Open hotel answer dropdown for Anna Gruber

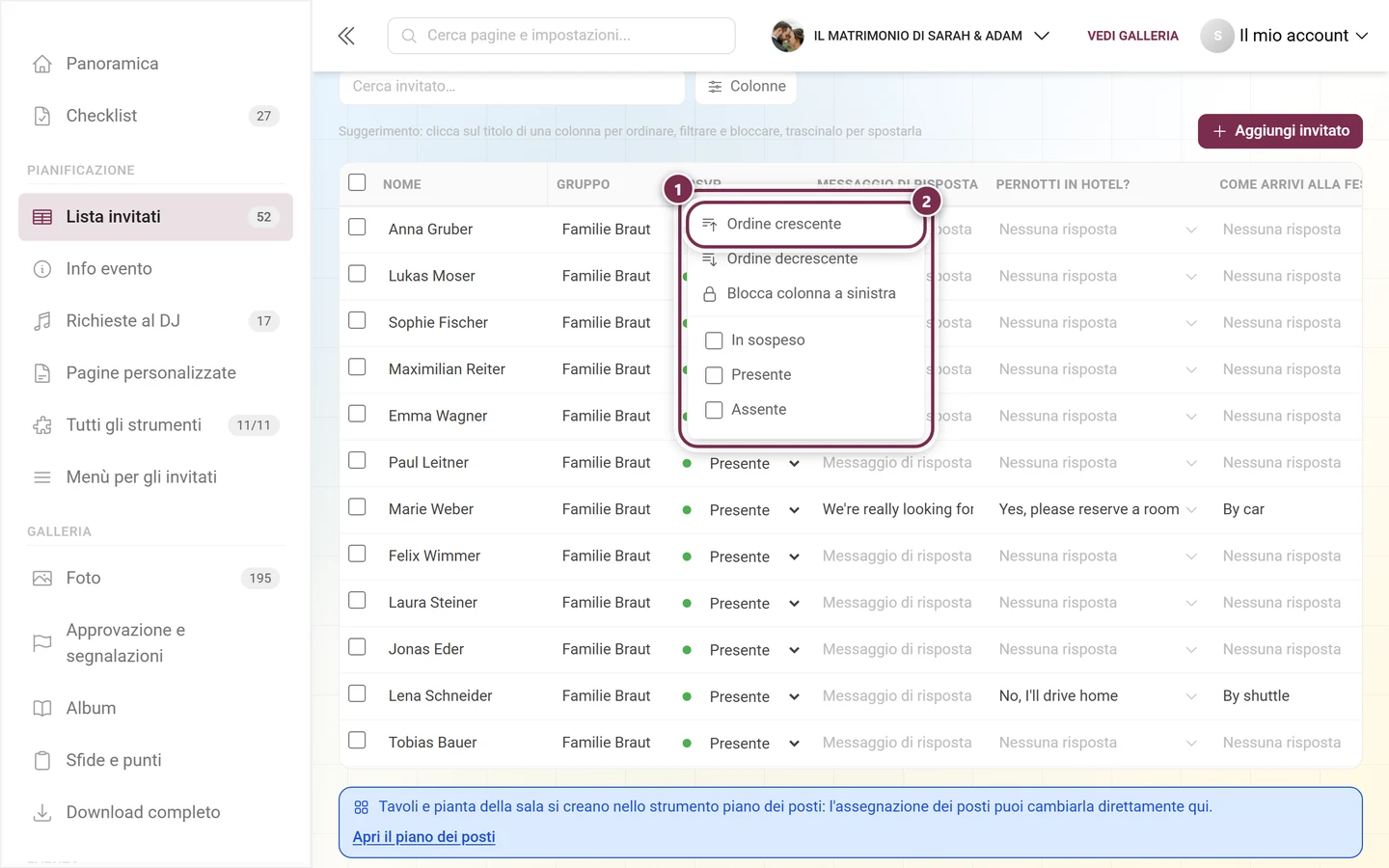point(1098,230)
